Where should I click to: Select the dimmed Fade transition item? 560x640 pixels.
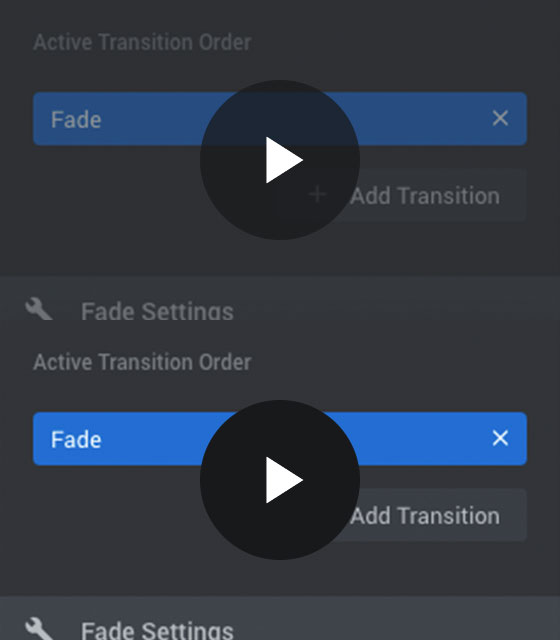280,119
